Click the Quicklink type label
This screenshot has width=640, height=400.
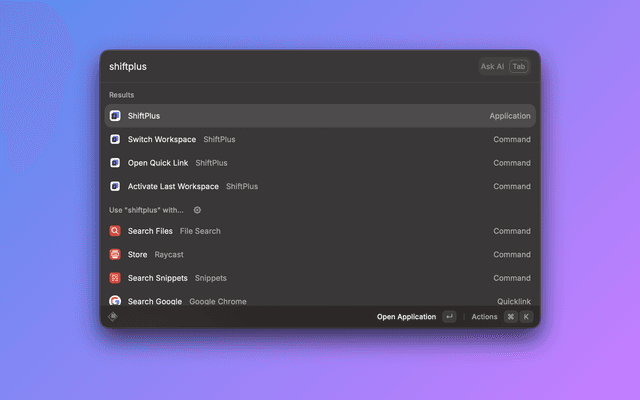(514, 301)
